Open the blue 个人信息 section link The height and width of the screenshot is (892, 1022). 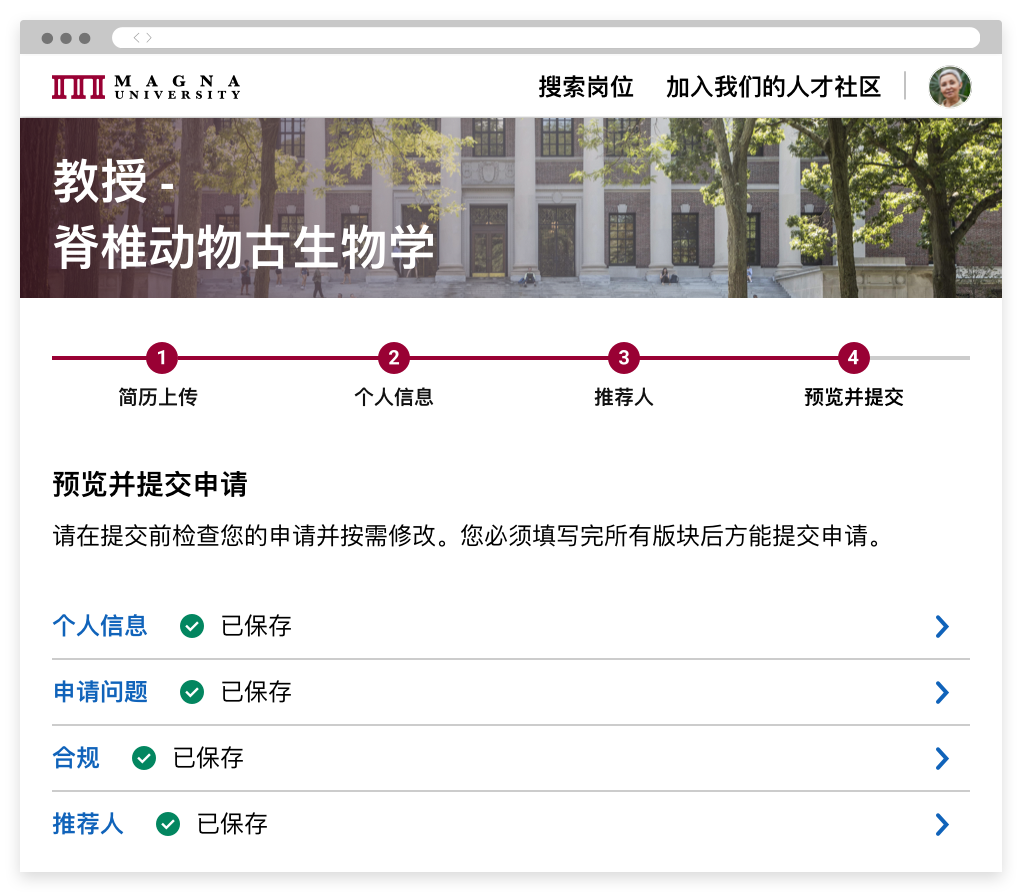[x=100, y=626]
